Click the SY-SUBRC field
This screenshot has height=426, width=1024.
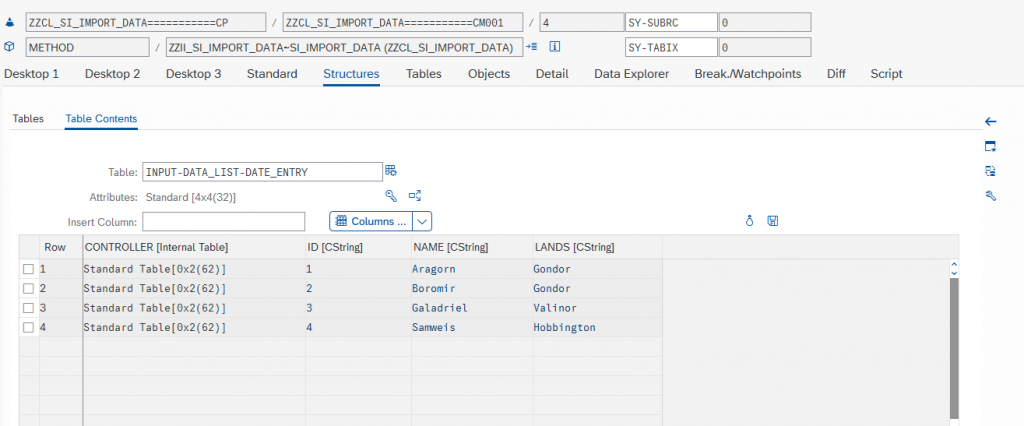(x=671, y=22)
